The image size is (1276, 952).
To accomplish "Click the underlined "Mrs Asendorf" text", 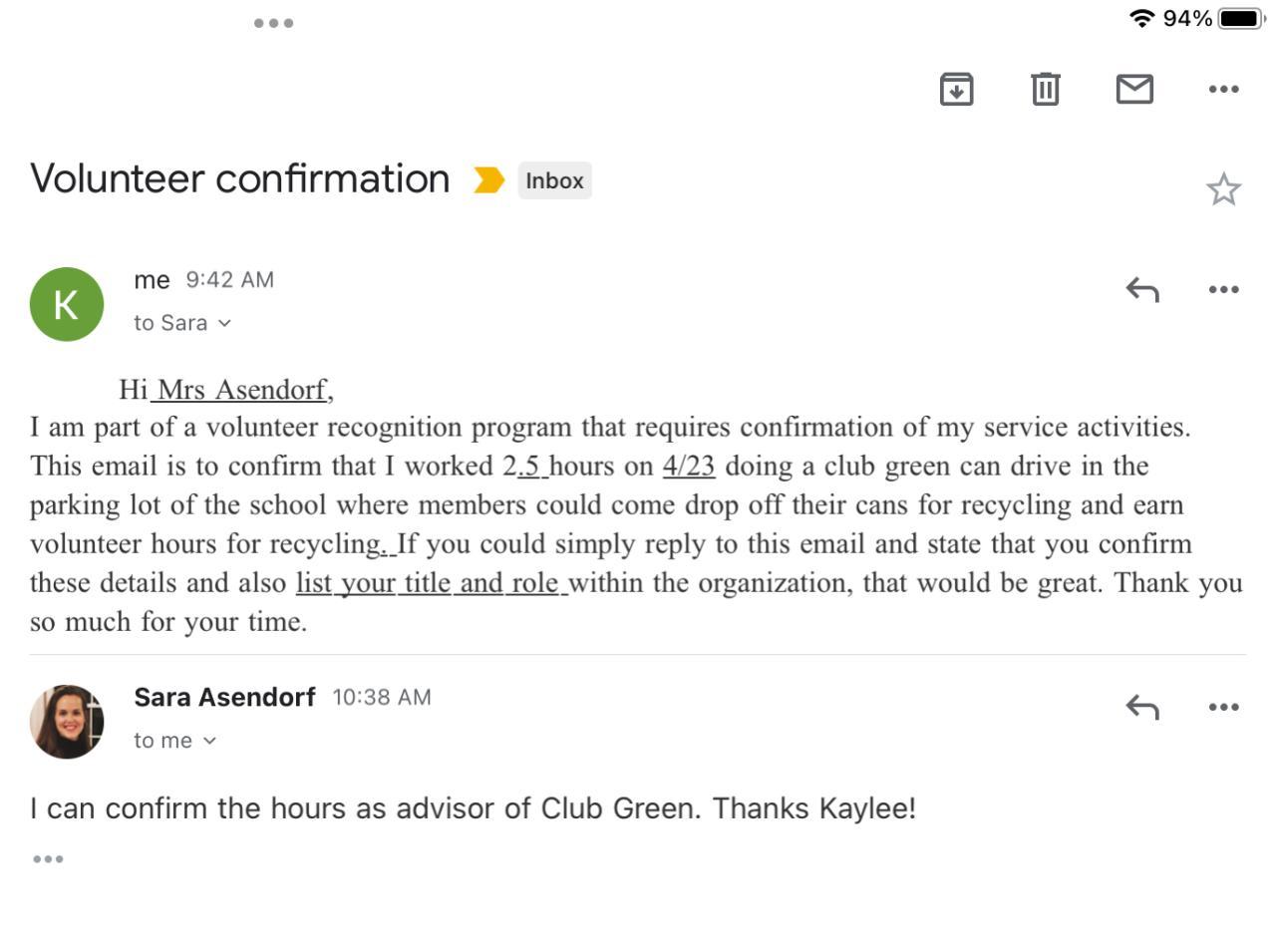I will click(x=241, y=390).
